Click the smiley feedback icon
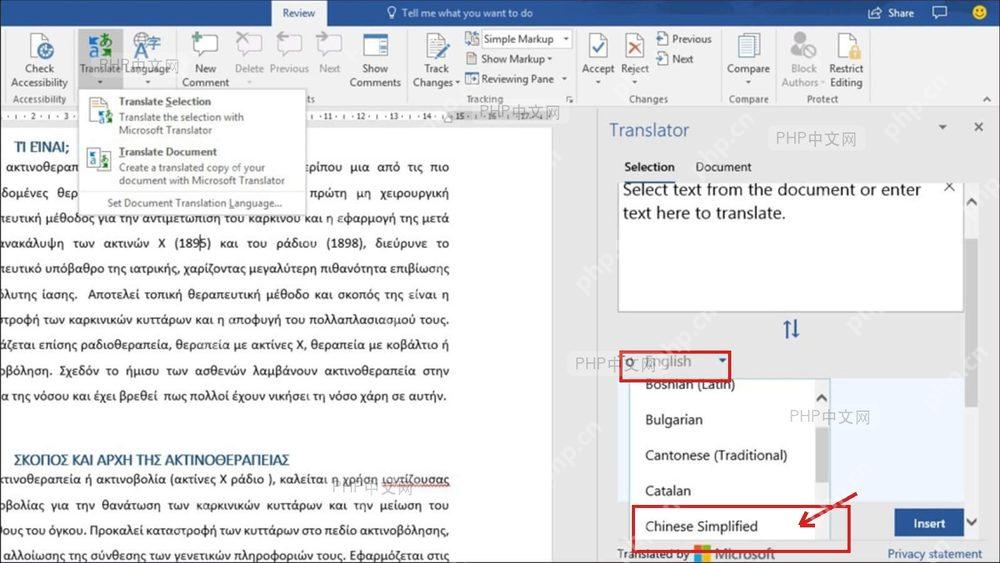Image resolution: width=1000 pixels, height=563 pixels. (980, 13)
